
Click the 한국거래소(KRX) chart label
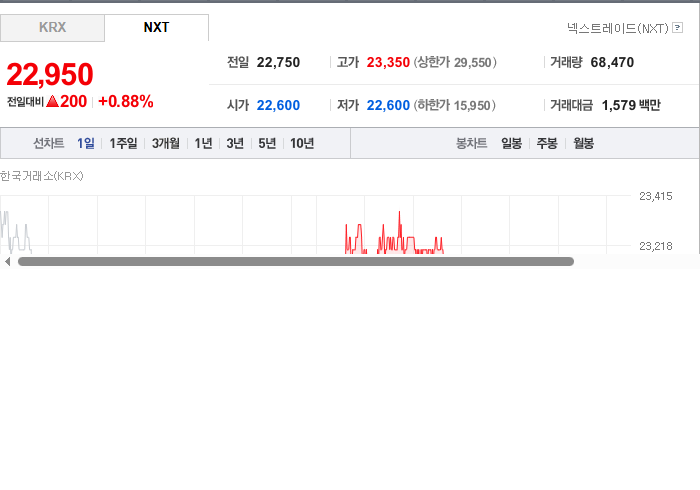point(42,176)
